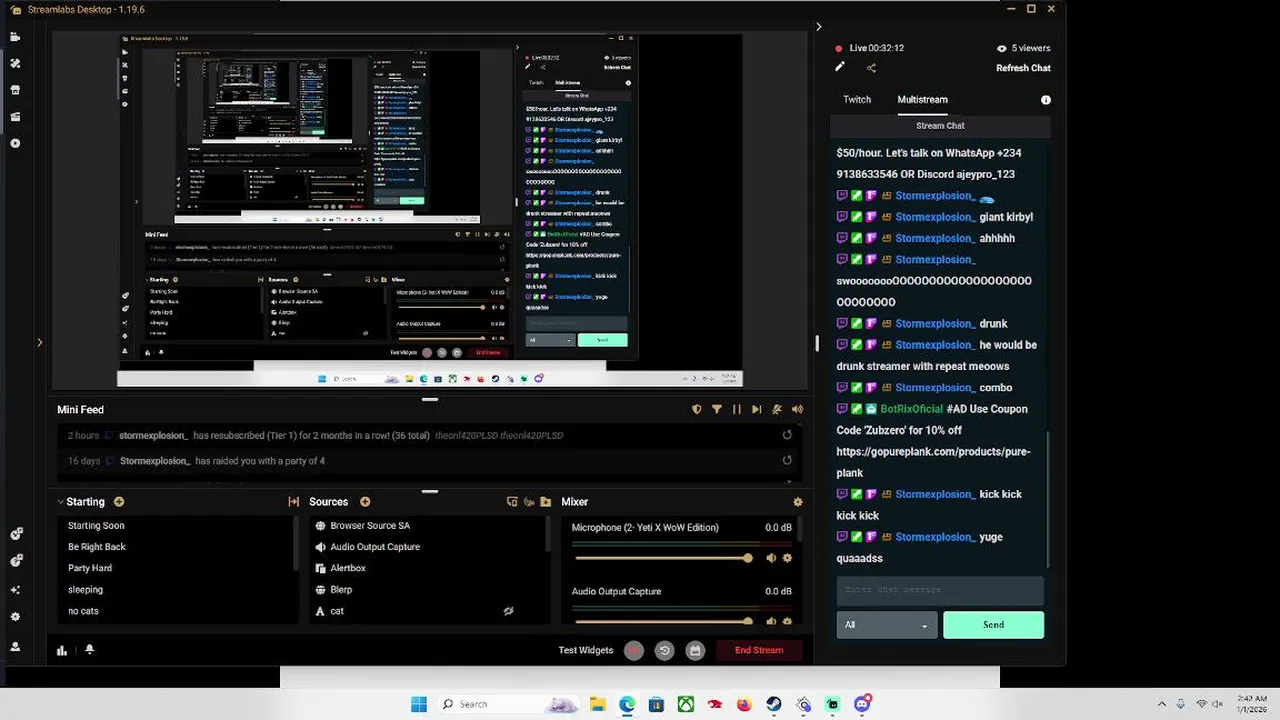
Task: Click the red record button
Action: (x=633, y=650)
